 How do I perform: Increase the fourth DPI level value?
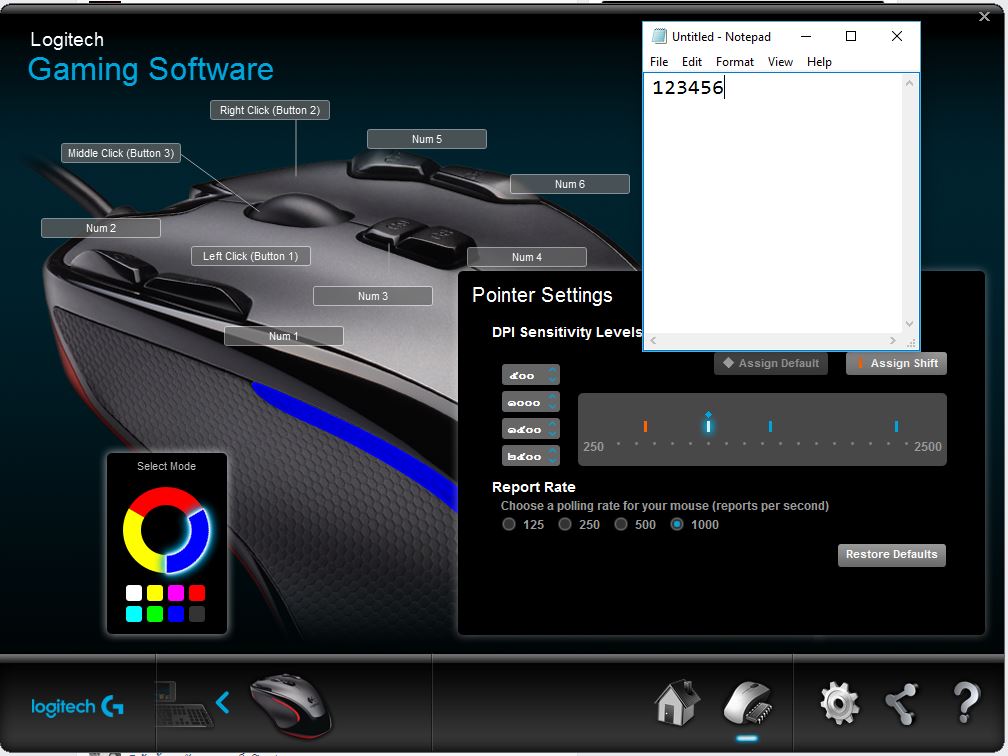coord(553,451)
